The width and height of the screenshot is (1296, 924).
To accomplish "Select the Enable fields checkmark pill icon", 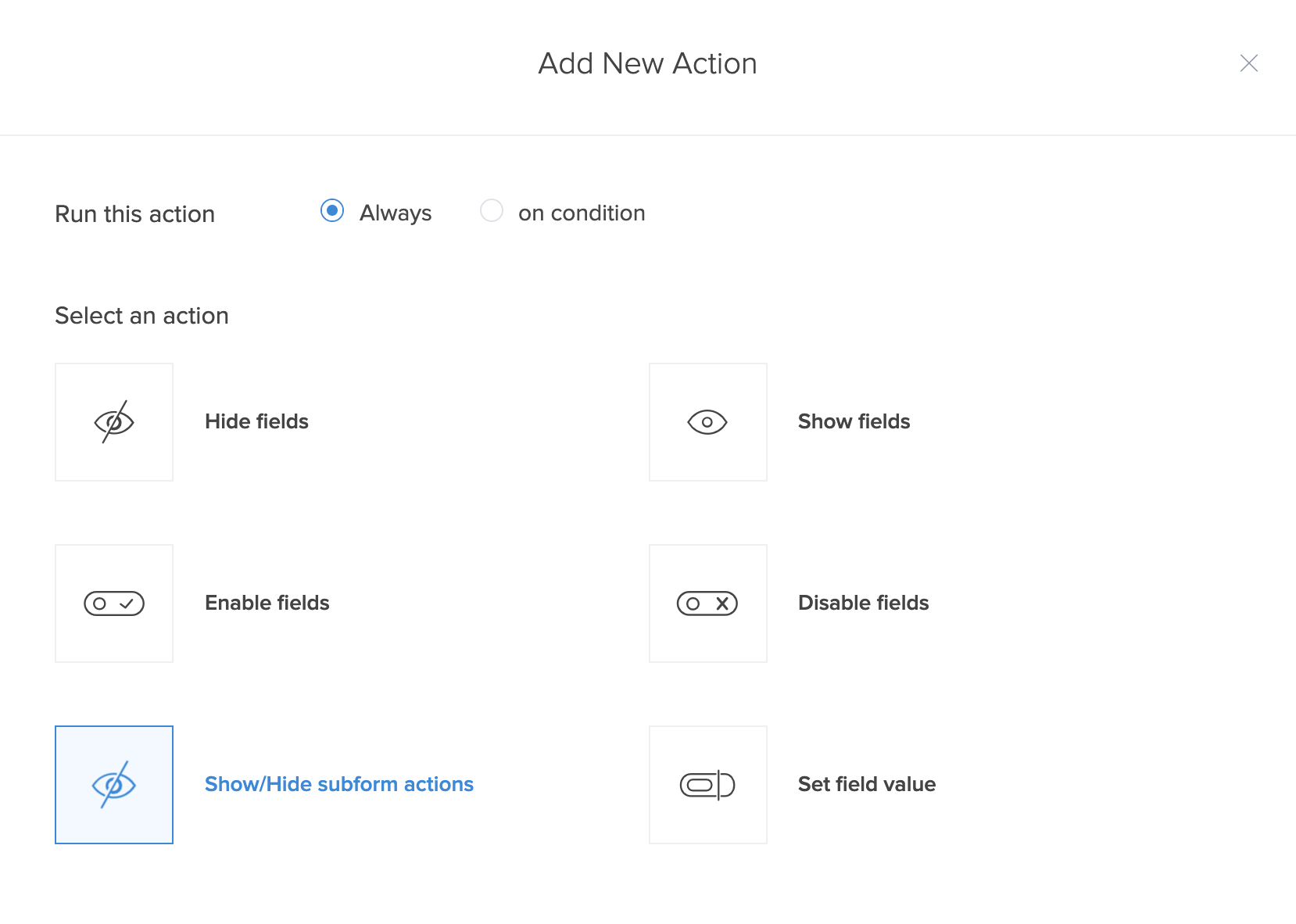I will click(114, 603).
